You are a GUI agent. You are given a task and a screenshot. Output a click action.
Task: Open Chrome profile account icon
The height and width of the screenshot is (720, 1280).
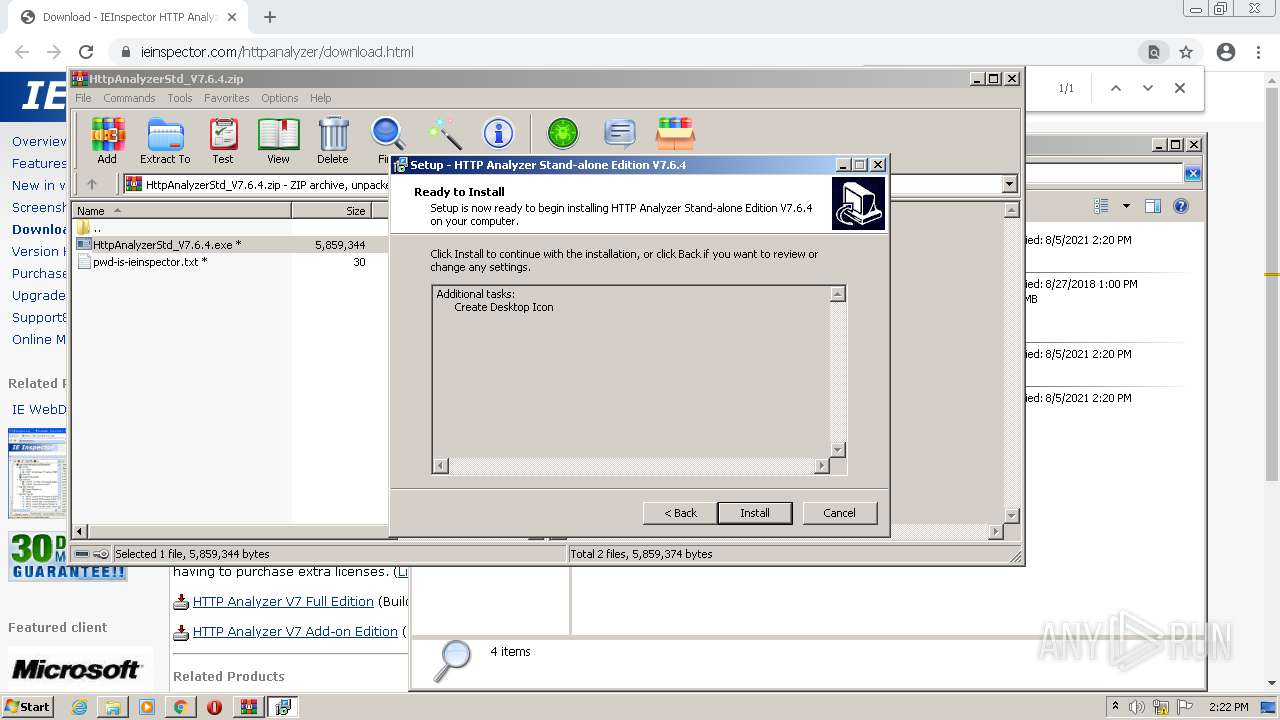pyautogui.click(x=1225, y=52)
